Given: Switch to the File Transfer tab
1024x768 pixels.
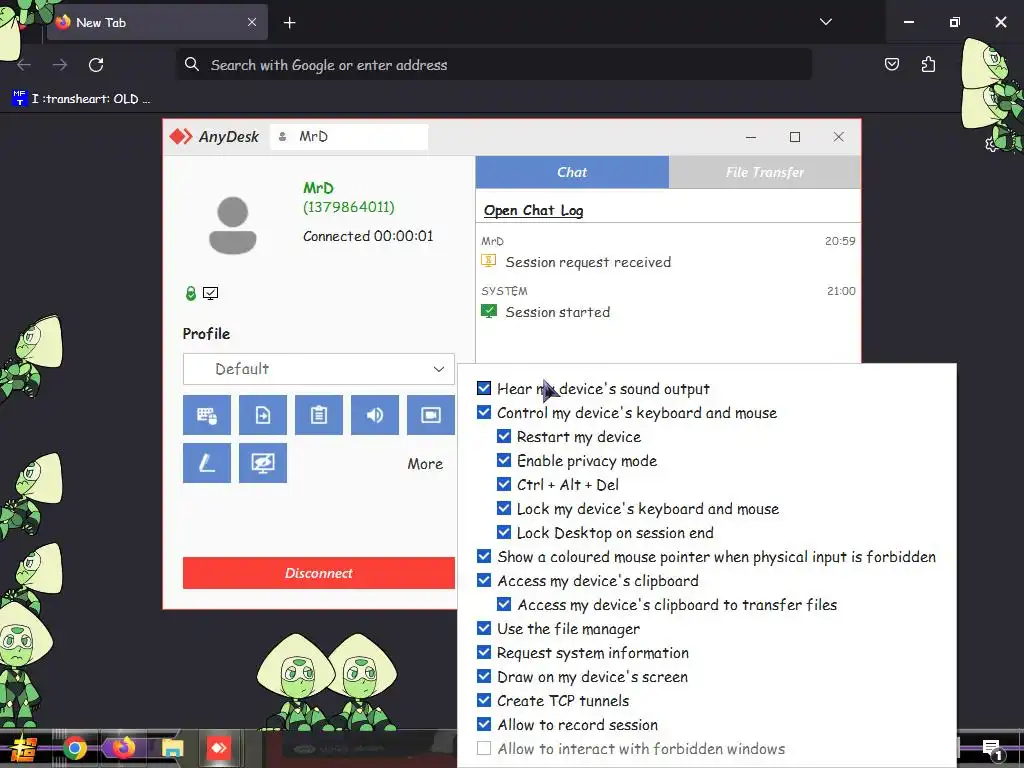Looking at the screenshot, I should [765, 172].
